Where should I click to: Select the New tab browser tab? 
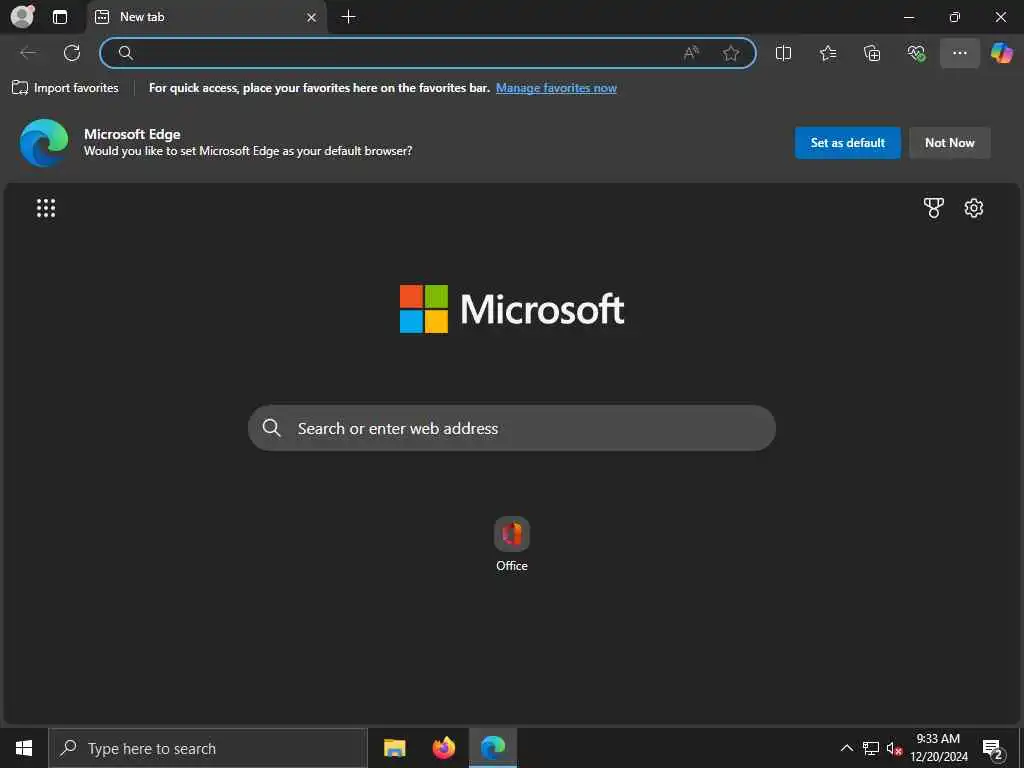tap(206, 17)
